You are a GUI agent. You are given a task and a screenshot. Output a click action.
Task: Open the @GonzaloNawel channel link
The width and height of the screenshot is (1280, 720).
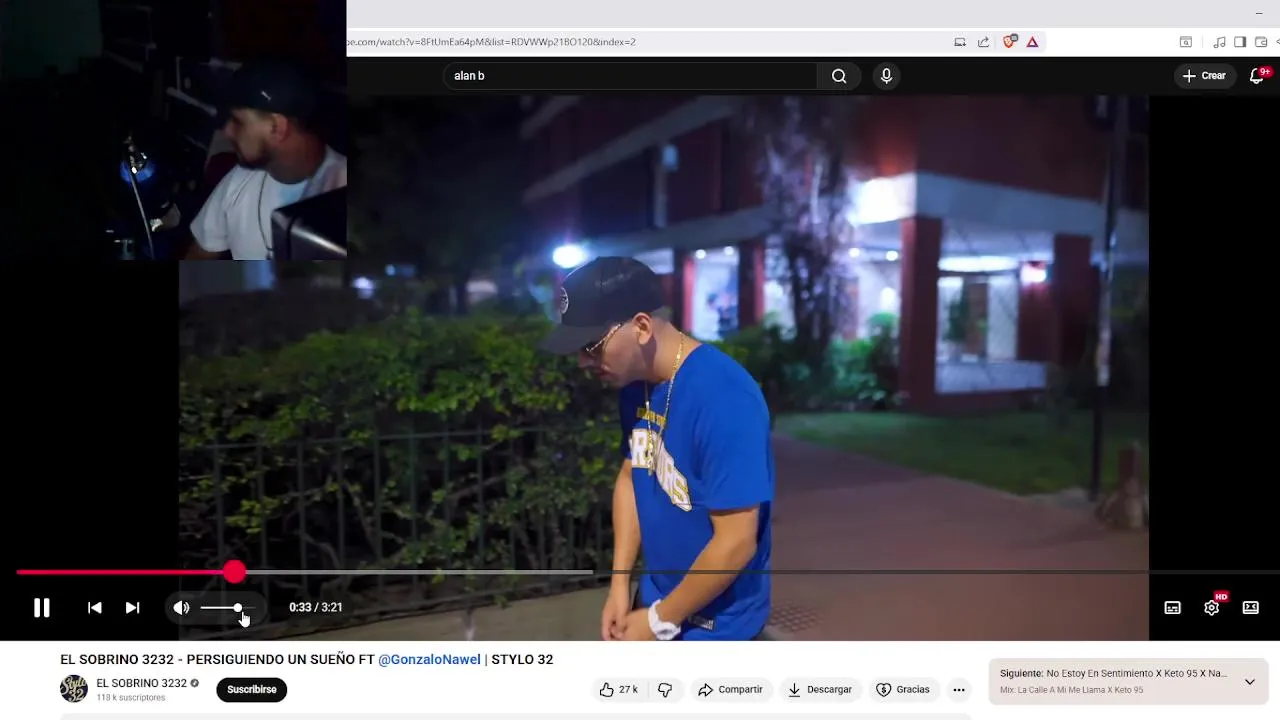(x=429, y=659)
